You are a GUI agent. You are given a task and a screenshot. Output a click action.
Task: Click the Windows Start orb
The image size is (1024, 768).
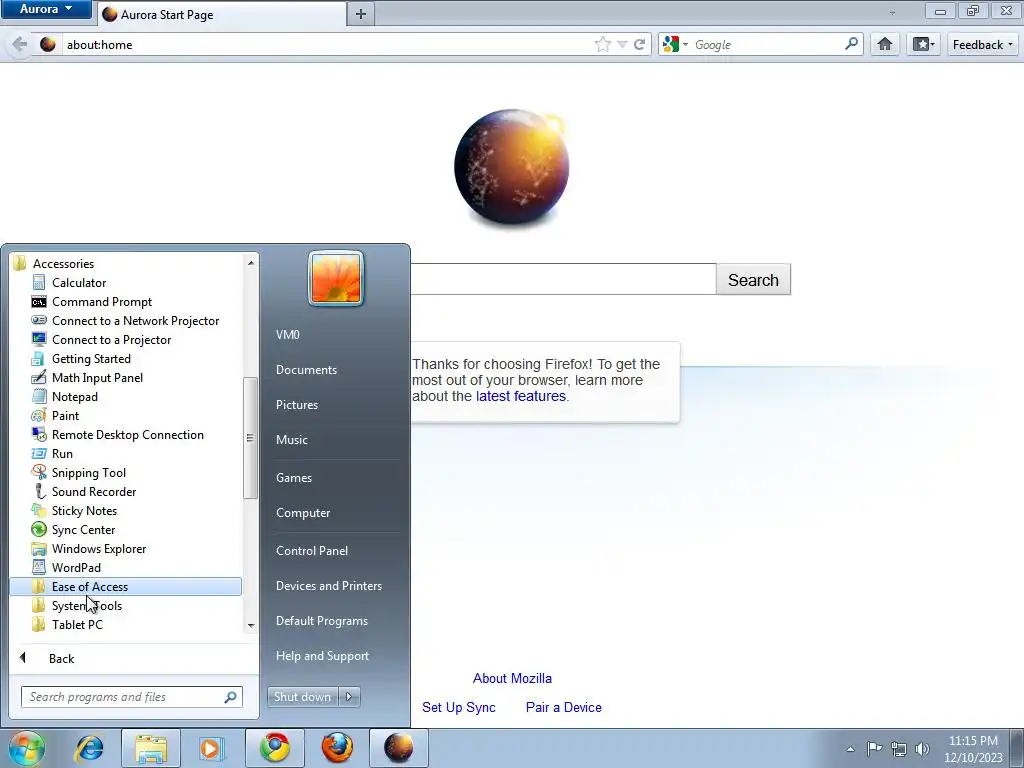27,748
